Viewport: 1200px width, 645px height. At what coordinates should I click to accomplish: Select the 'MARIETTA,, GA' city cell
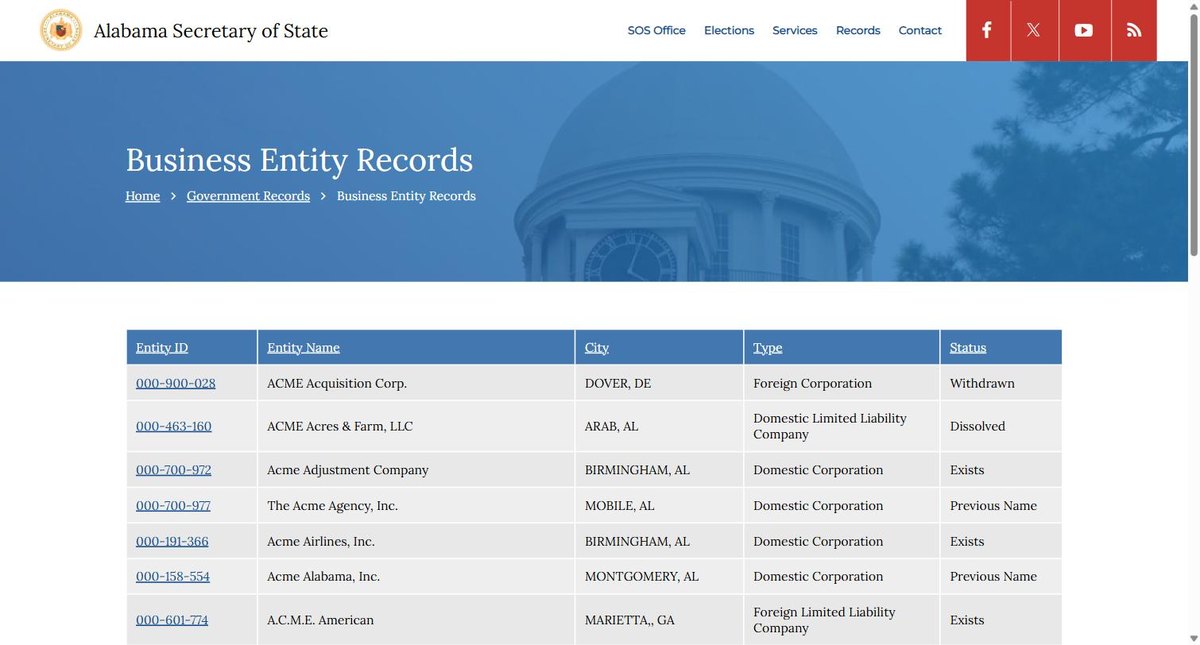[x=659, y=620]
